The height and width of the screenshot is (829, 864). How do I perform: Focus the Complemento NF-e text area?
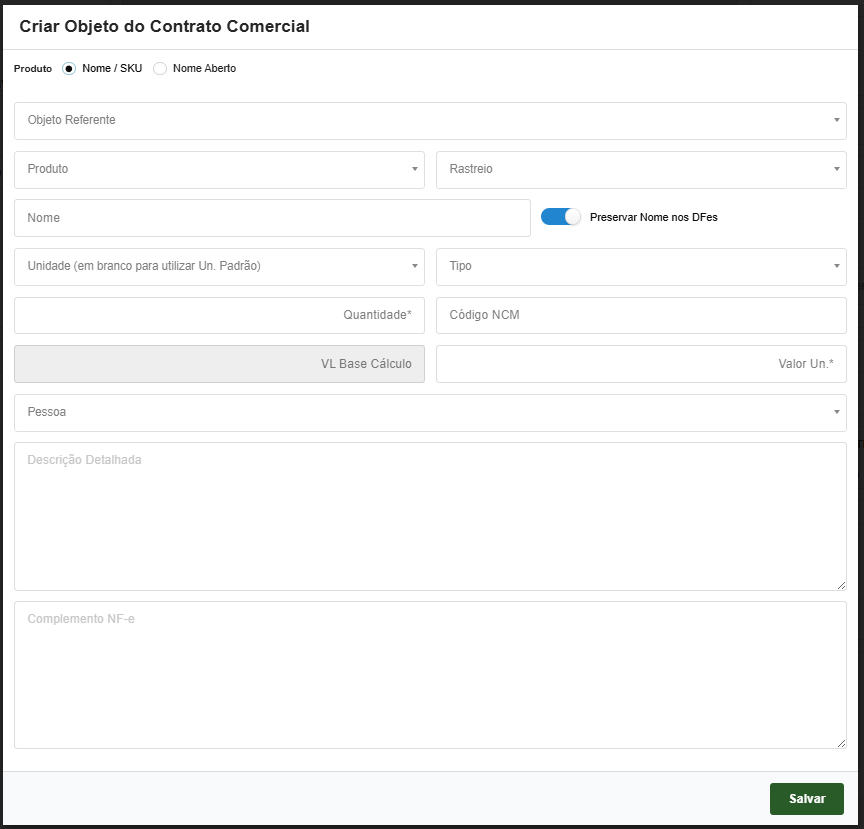pos(430,675)
